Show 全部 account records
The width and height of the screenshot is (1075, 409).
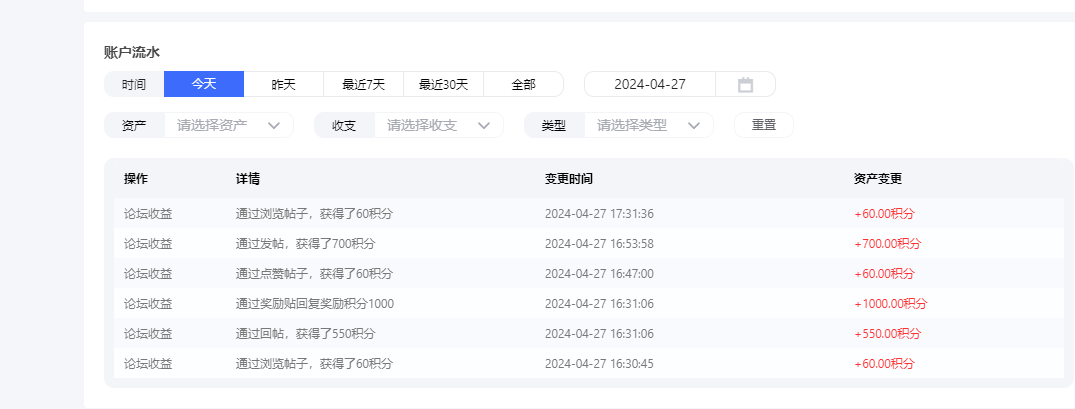point(523,84)
